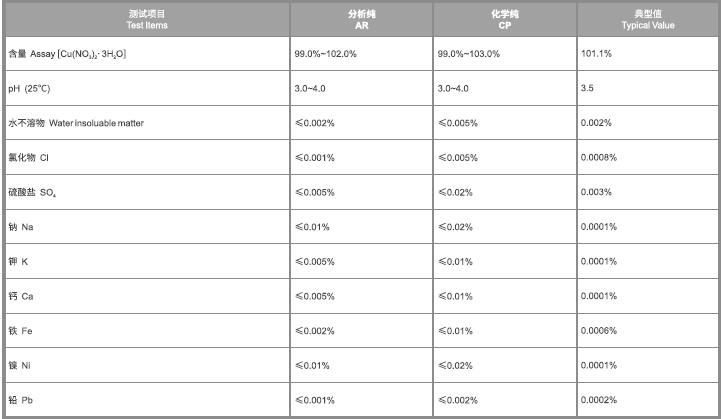Click the 0.003% typical value for sulfate

598,192
